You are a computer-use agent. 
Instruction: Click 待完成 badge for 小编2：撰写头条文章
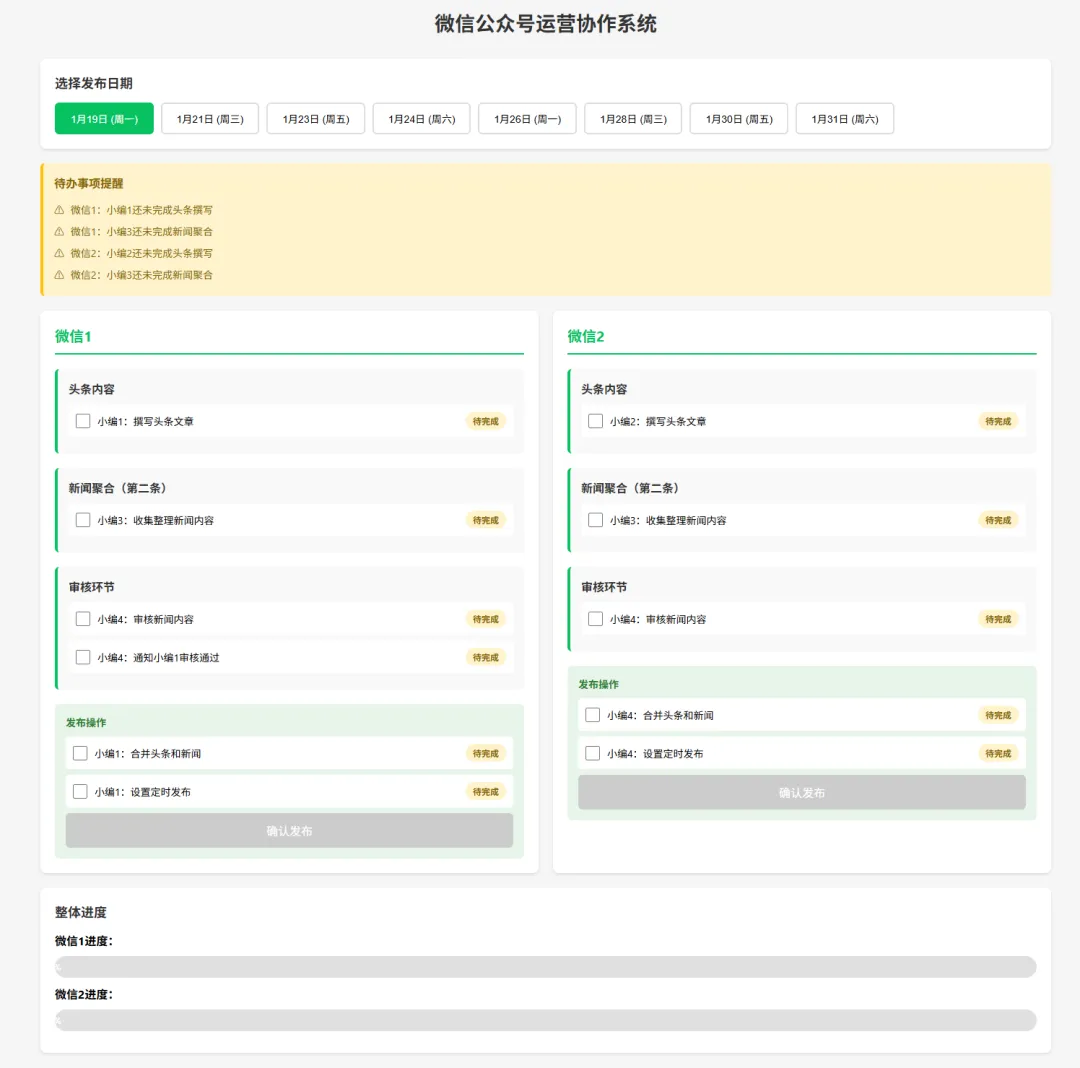coord(998,421)
